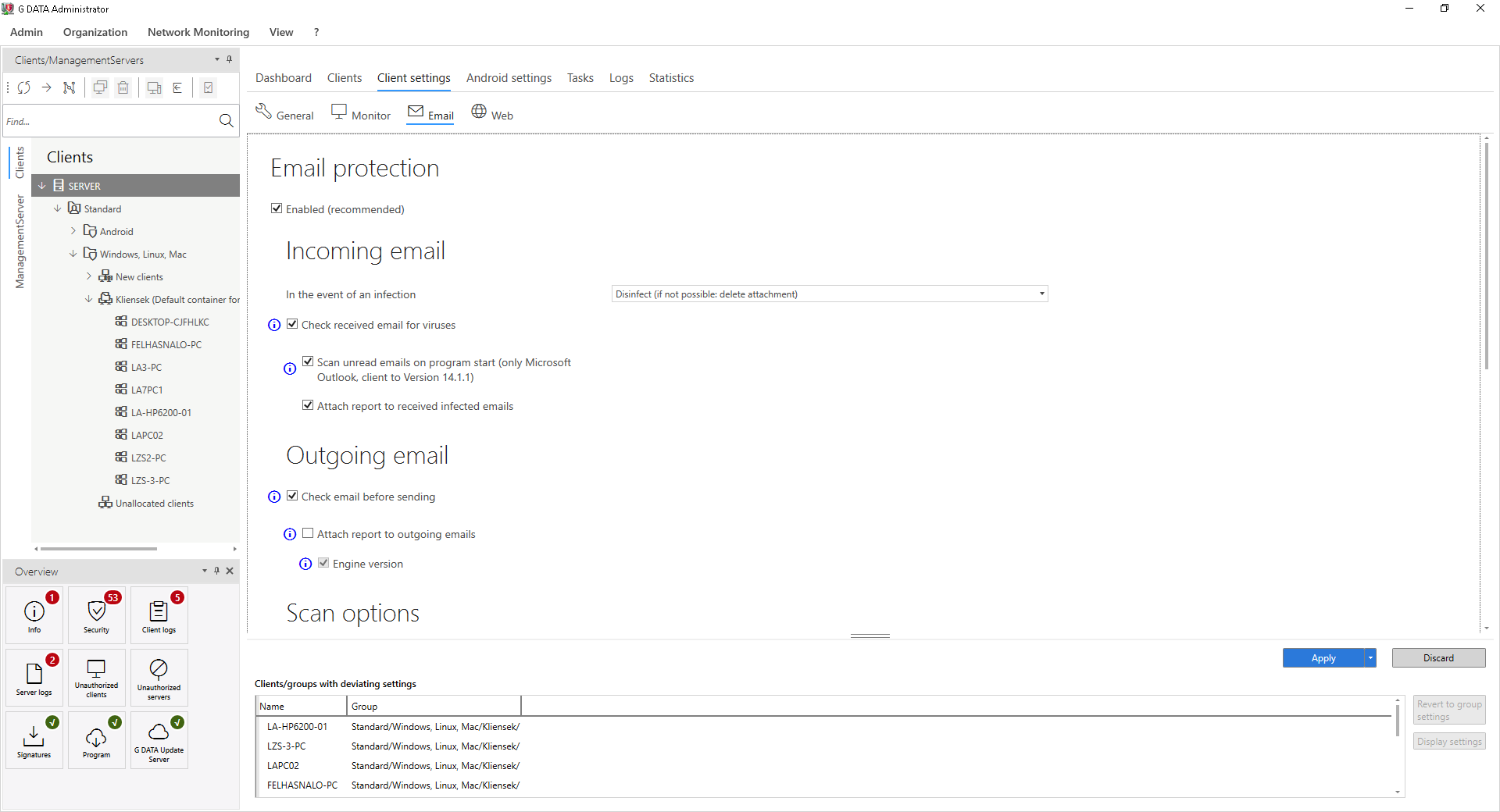Open the General settings sub-tab
This screenshot has height=812, width=1500.
[x=284, y=114]
